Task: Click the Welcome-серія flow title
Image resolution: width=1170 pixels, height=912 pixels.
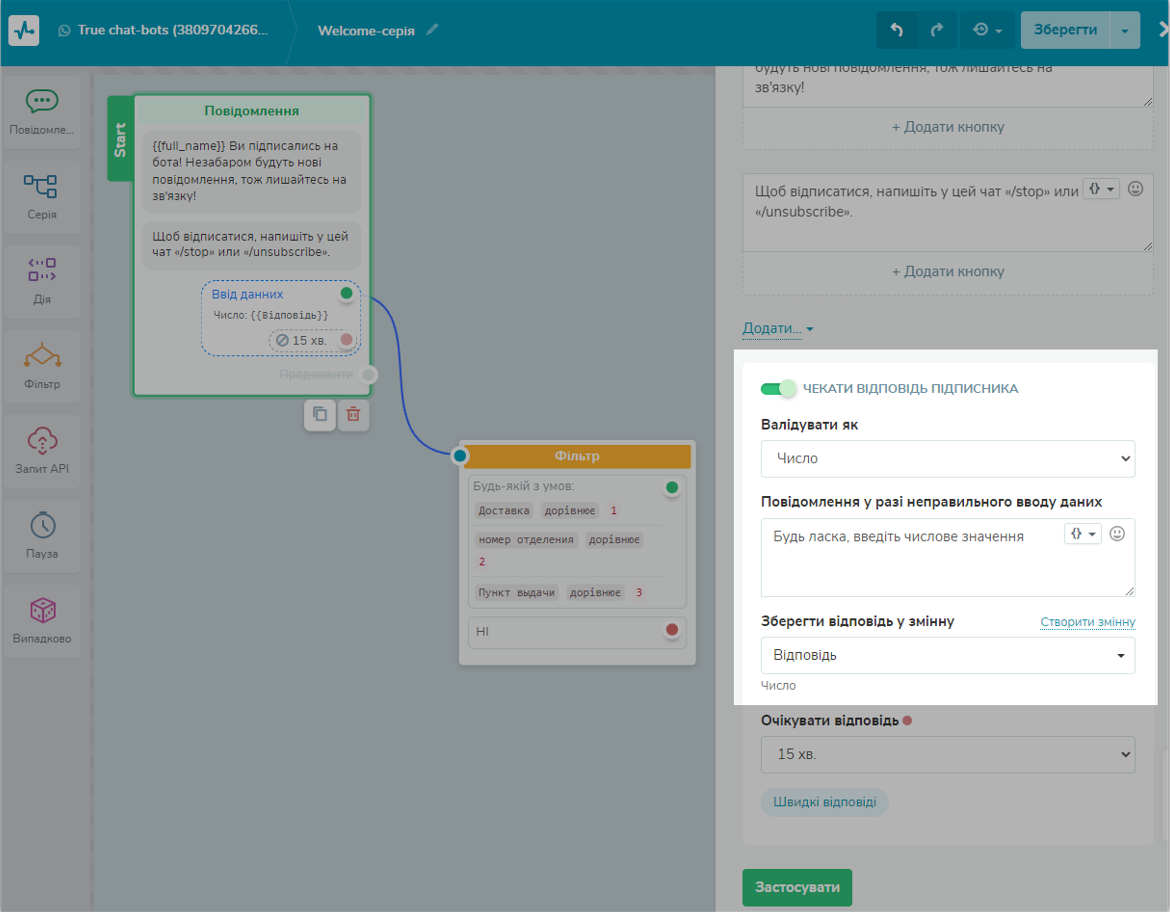Action: tap(366, 31)
